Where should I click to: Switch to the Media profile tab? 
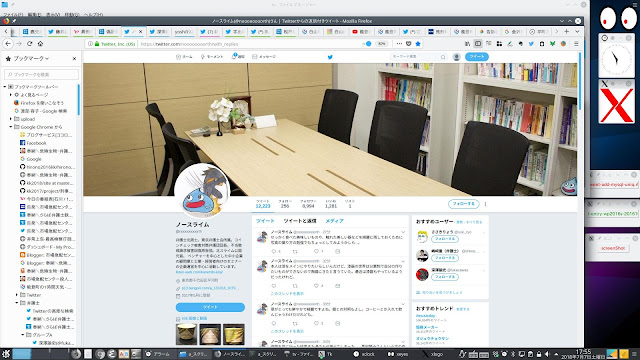(334, 221)
